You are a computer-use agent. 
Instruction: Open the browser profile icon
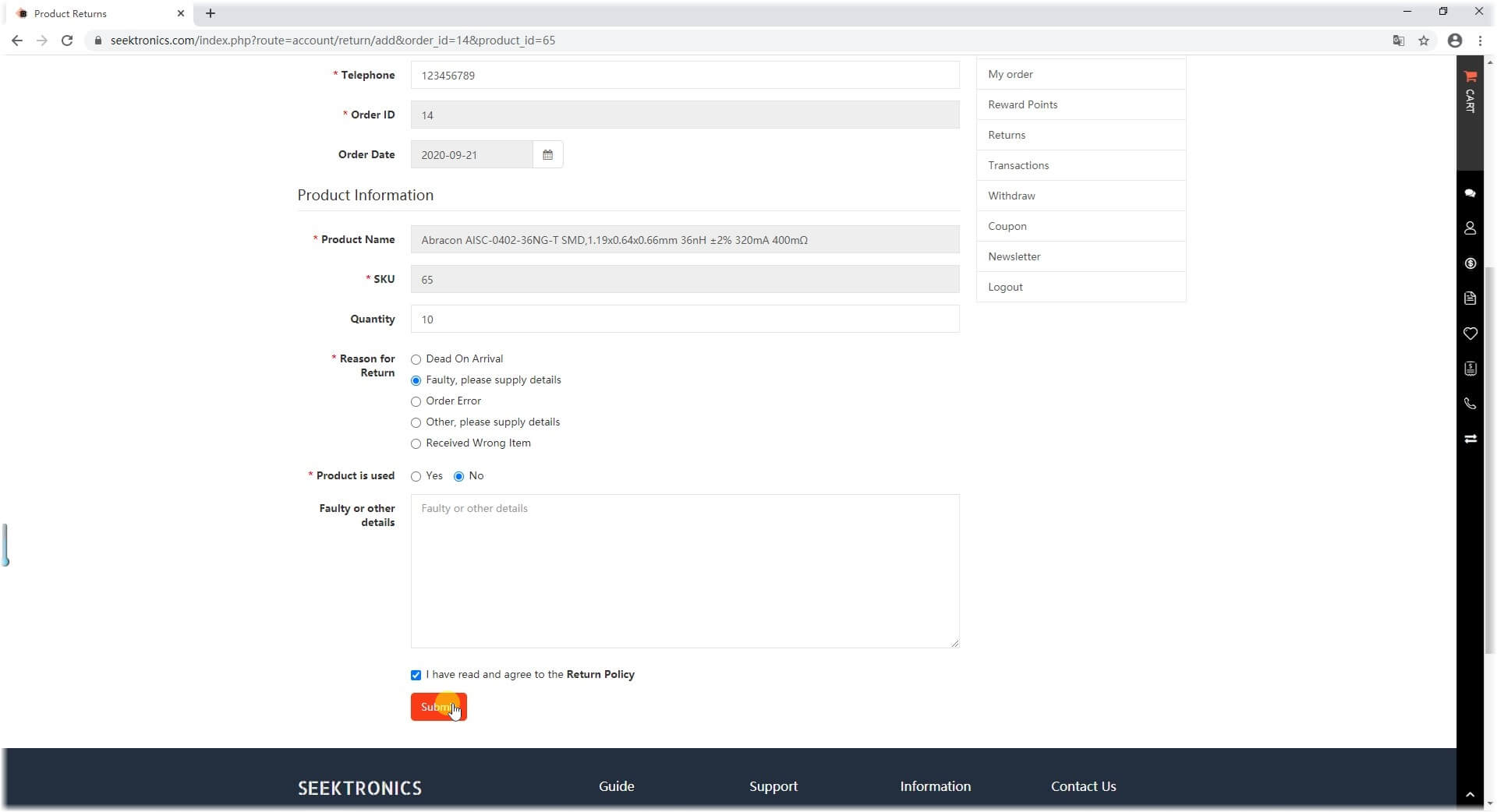tap(1455, 41)
